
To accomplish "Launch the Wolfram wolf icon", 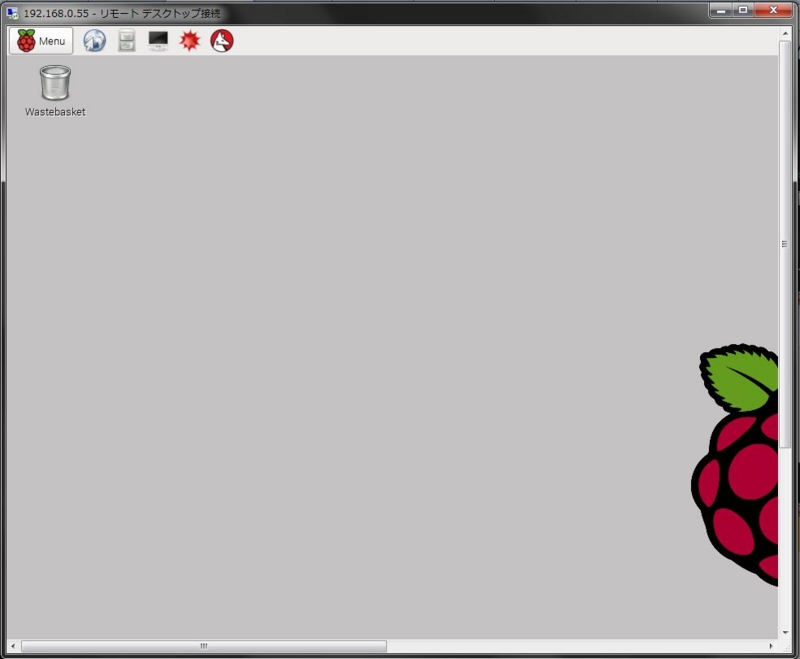I will [x=222, y=41].
